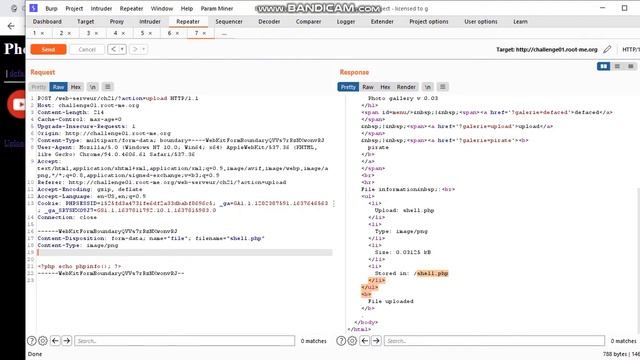Screen dimensions: 640x360
Task: Switch to the Sequencer tab
Action: pyautogui.click(x=229, y=21)
